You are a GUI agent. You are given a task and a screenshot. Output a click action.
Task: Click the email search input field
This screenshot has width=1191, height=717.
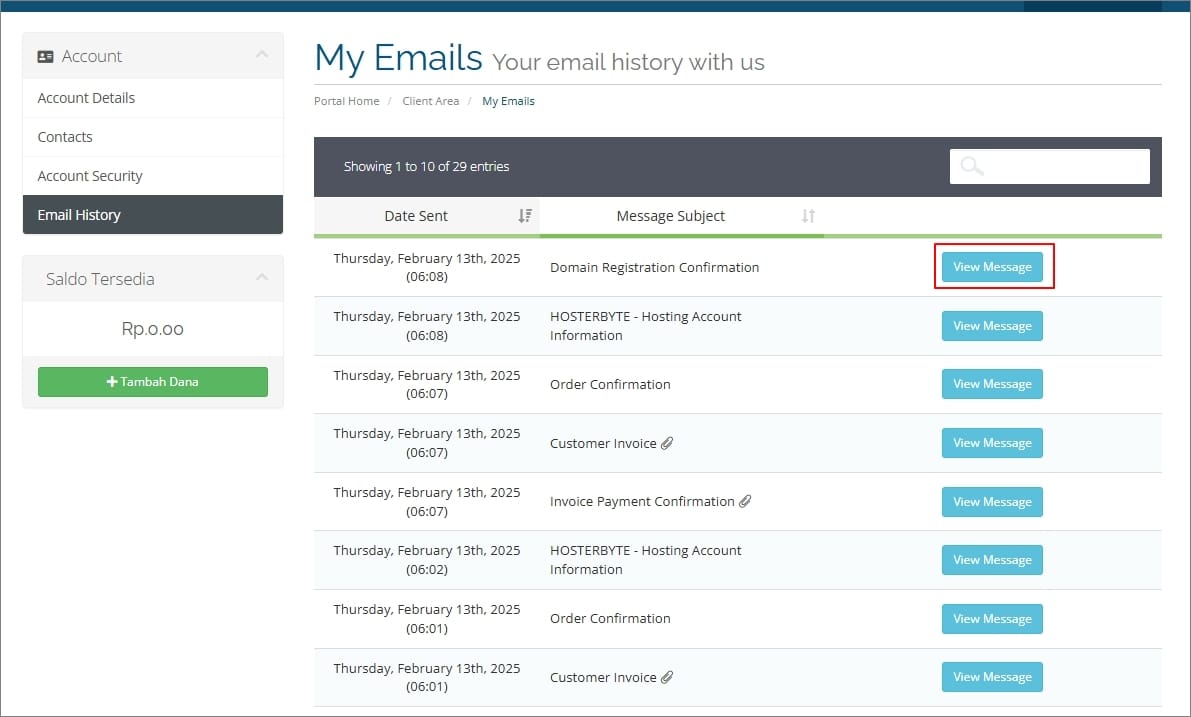click(x=1065, y=167)
